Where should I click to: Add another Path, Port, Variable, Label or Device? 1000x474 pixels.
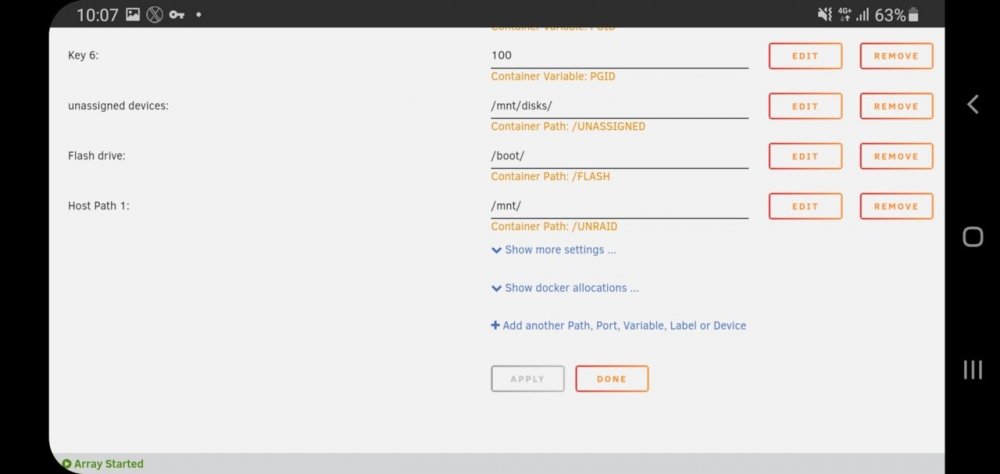(618, 325)
